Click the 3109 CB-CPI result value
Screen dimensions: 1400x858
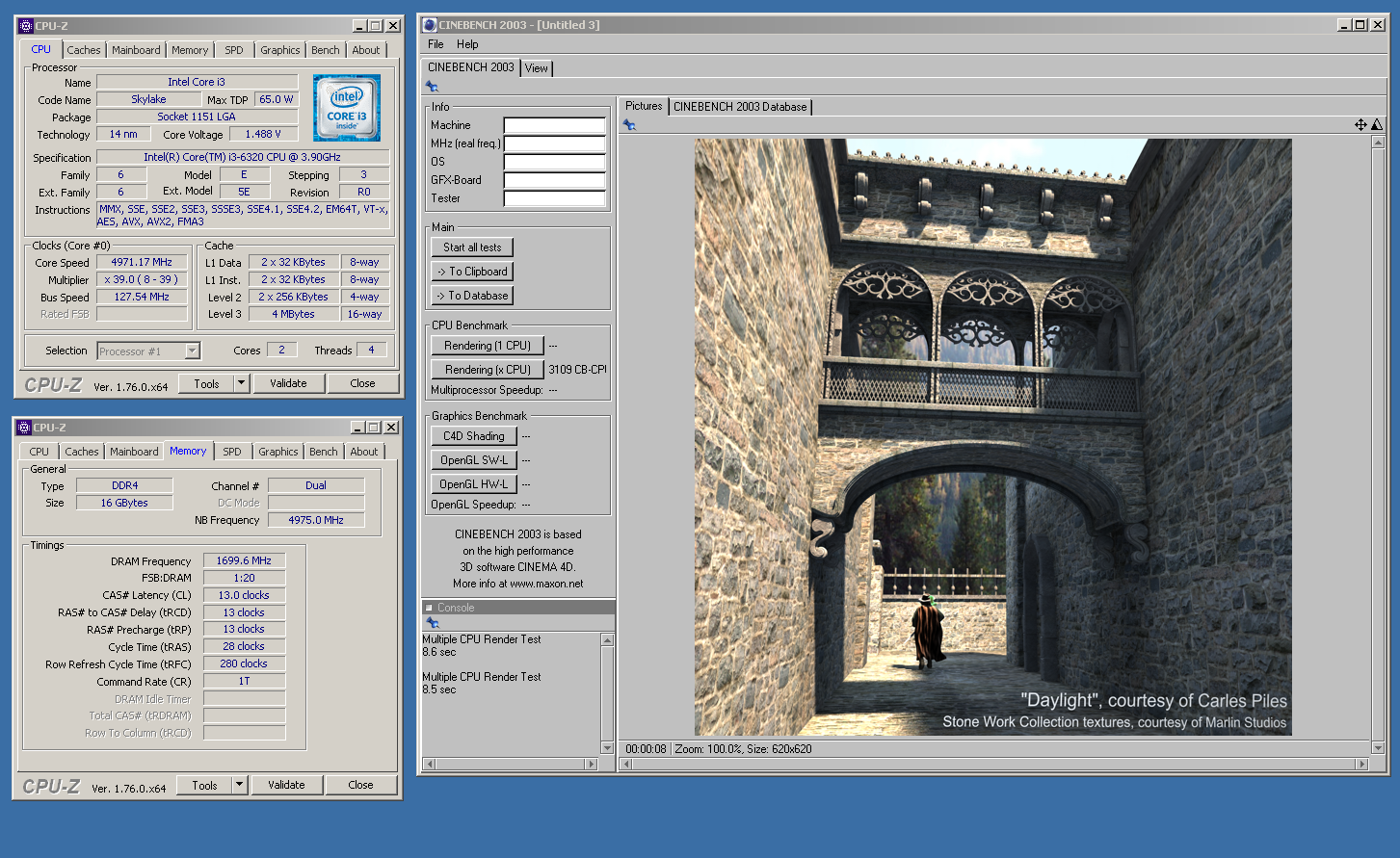pyautogui.click(x=577, y=370)
